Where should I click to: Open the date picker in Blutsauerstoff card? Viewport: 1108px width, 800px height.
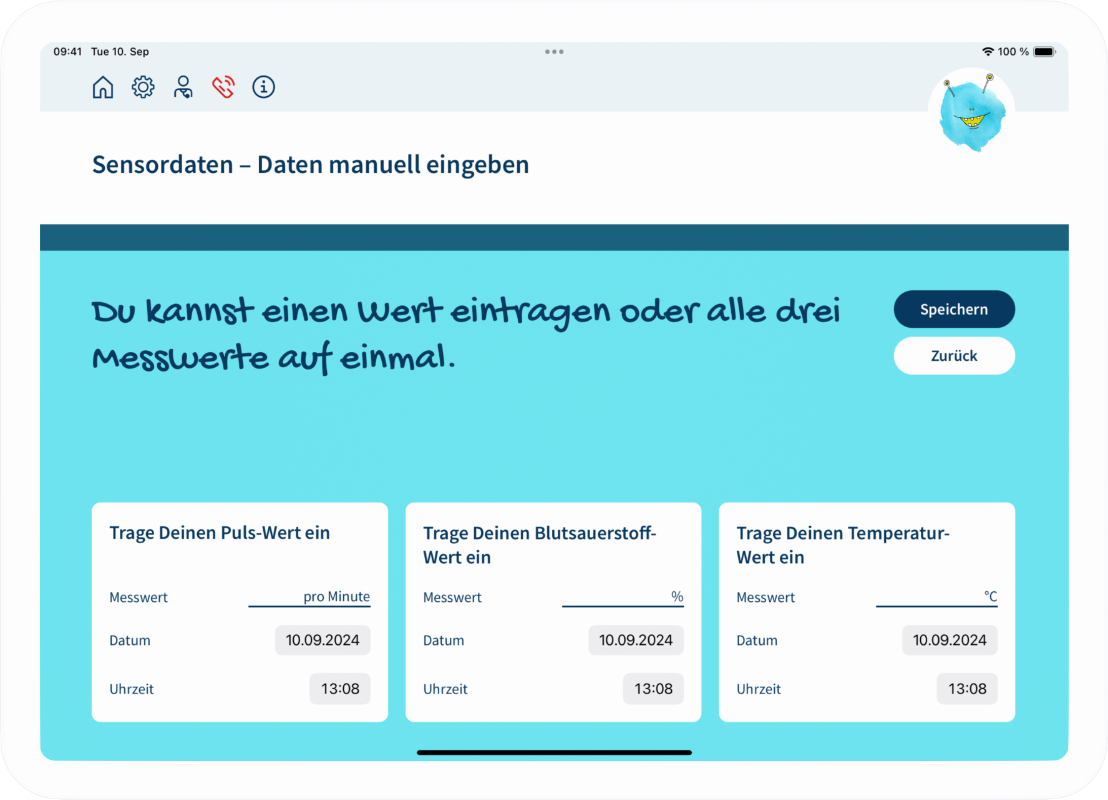coord(636,641)
